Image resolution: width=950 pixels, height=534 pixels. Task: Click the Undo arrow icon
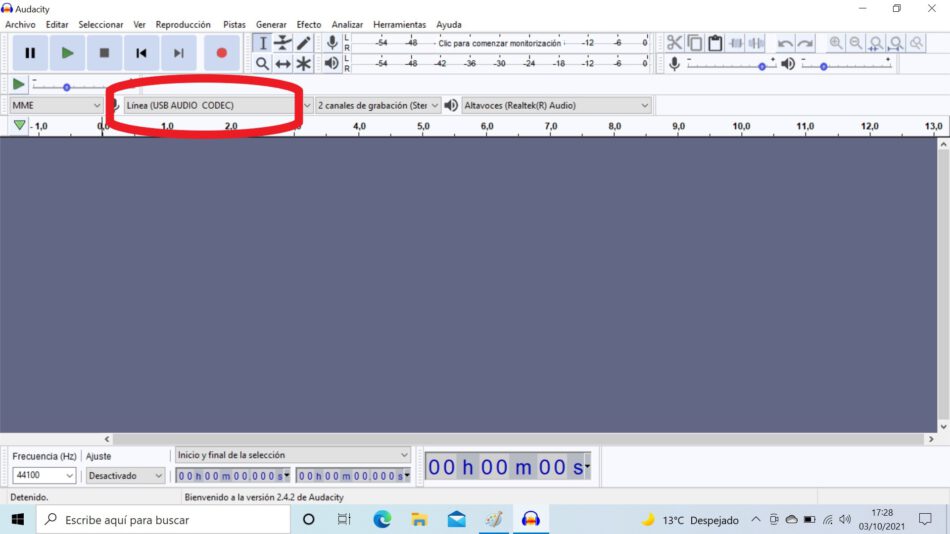[785, 43]
